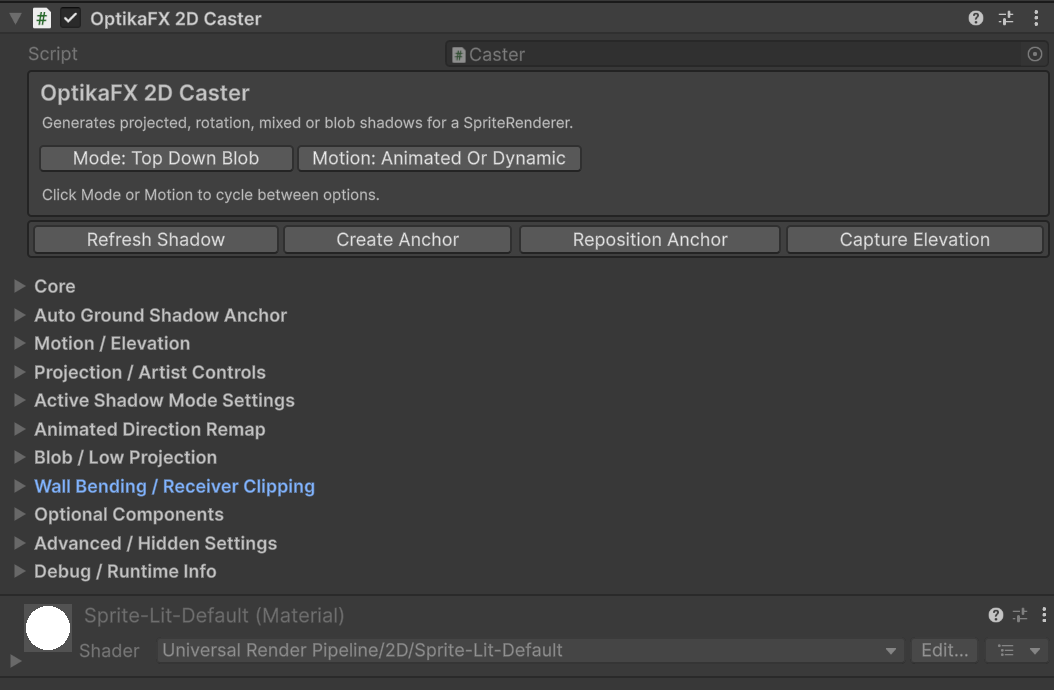The width and height of the screenshot is (1054, 690).
Task: Open OptikaFX 2D Caster component kebab menu
Action: [1036, 18]
